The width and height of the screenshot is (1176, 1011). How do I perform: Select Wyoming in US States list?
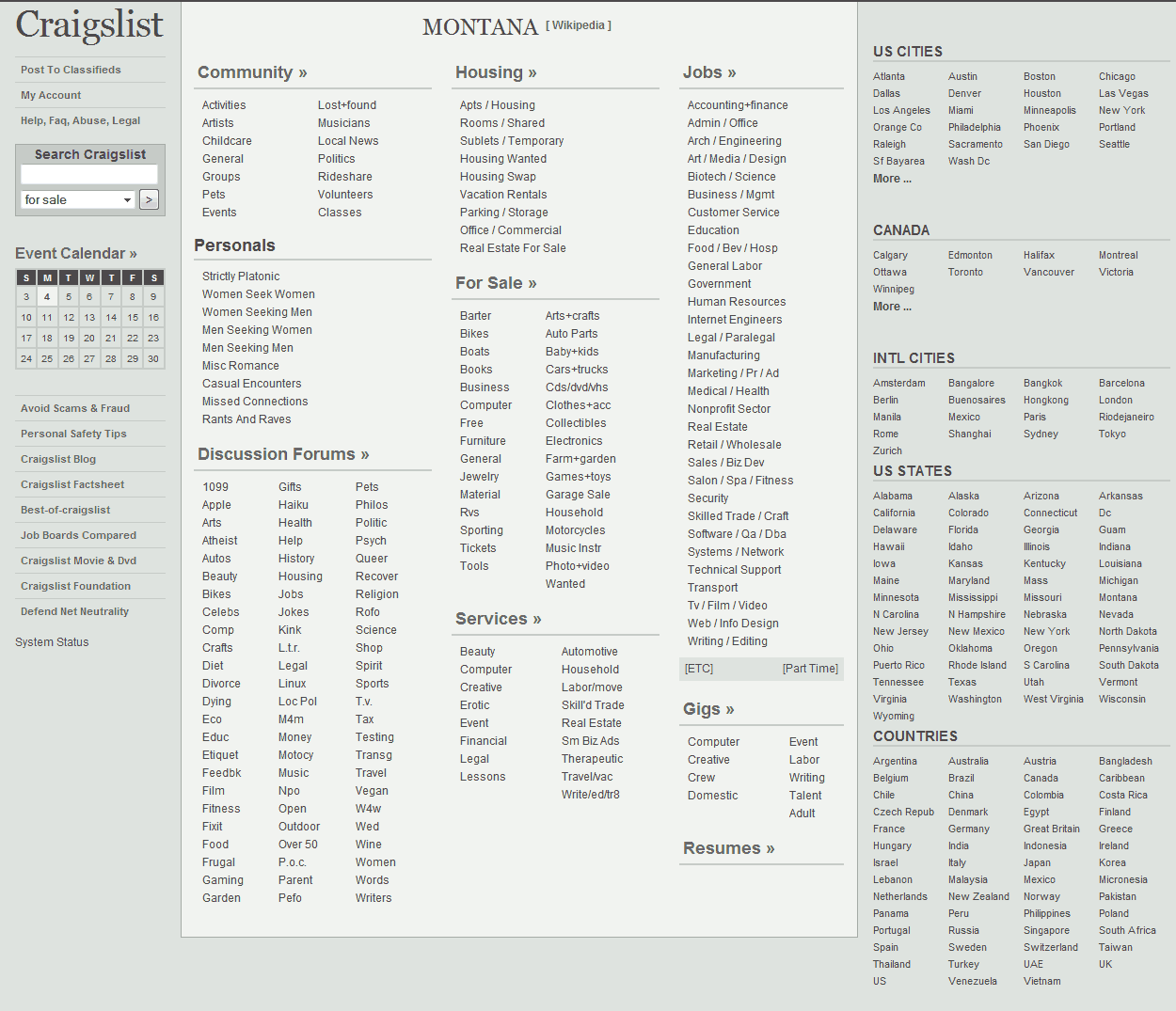[x=894, y=716]
